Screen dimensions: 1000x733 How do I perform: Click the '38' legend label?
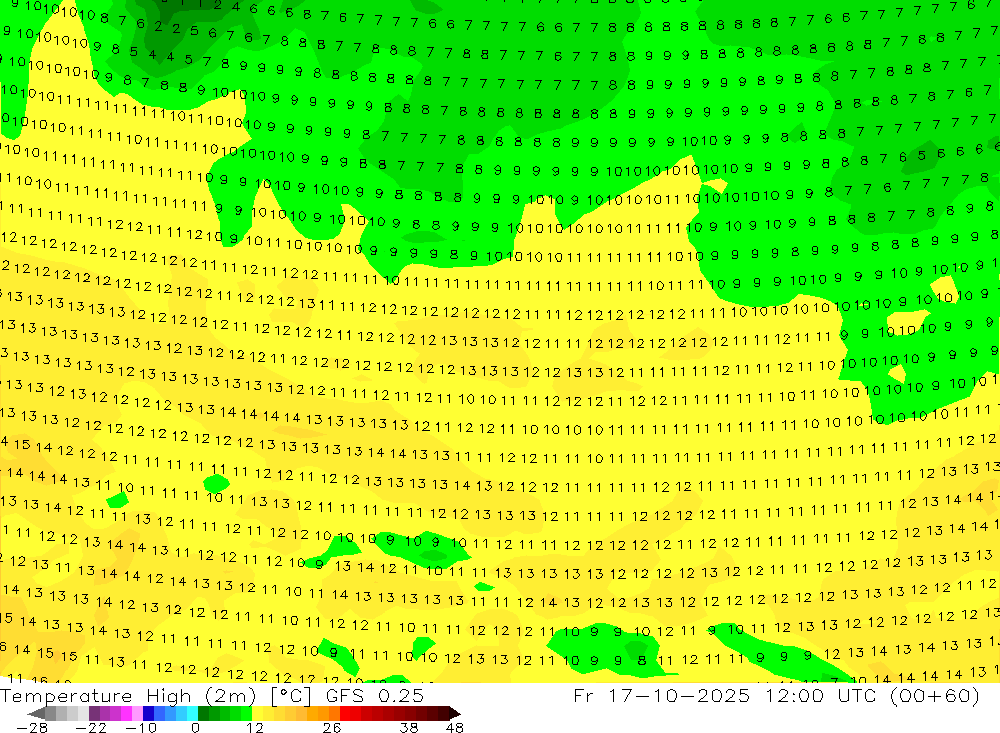[409, 727]
